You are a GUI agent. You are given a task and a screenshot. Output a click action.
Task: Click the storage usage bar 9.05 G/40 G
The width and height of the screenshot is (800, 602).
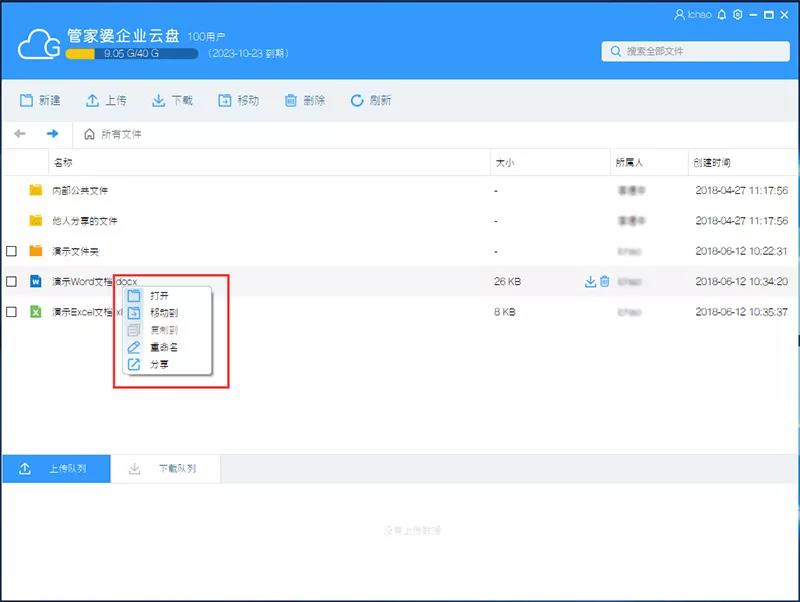pos(132,54)
